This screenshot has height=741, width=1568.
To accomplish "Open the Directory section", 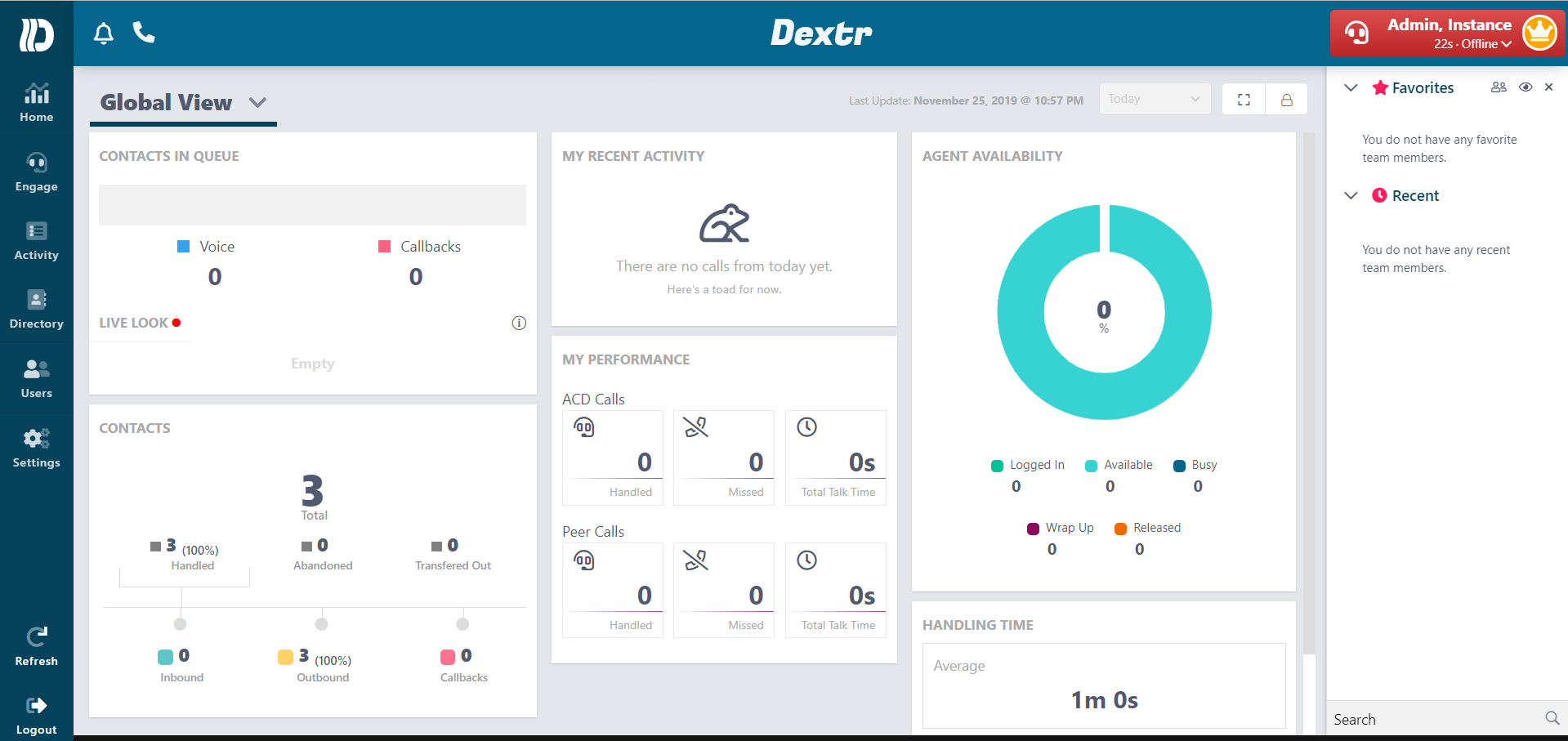I will point(37,310).
